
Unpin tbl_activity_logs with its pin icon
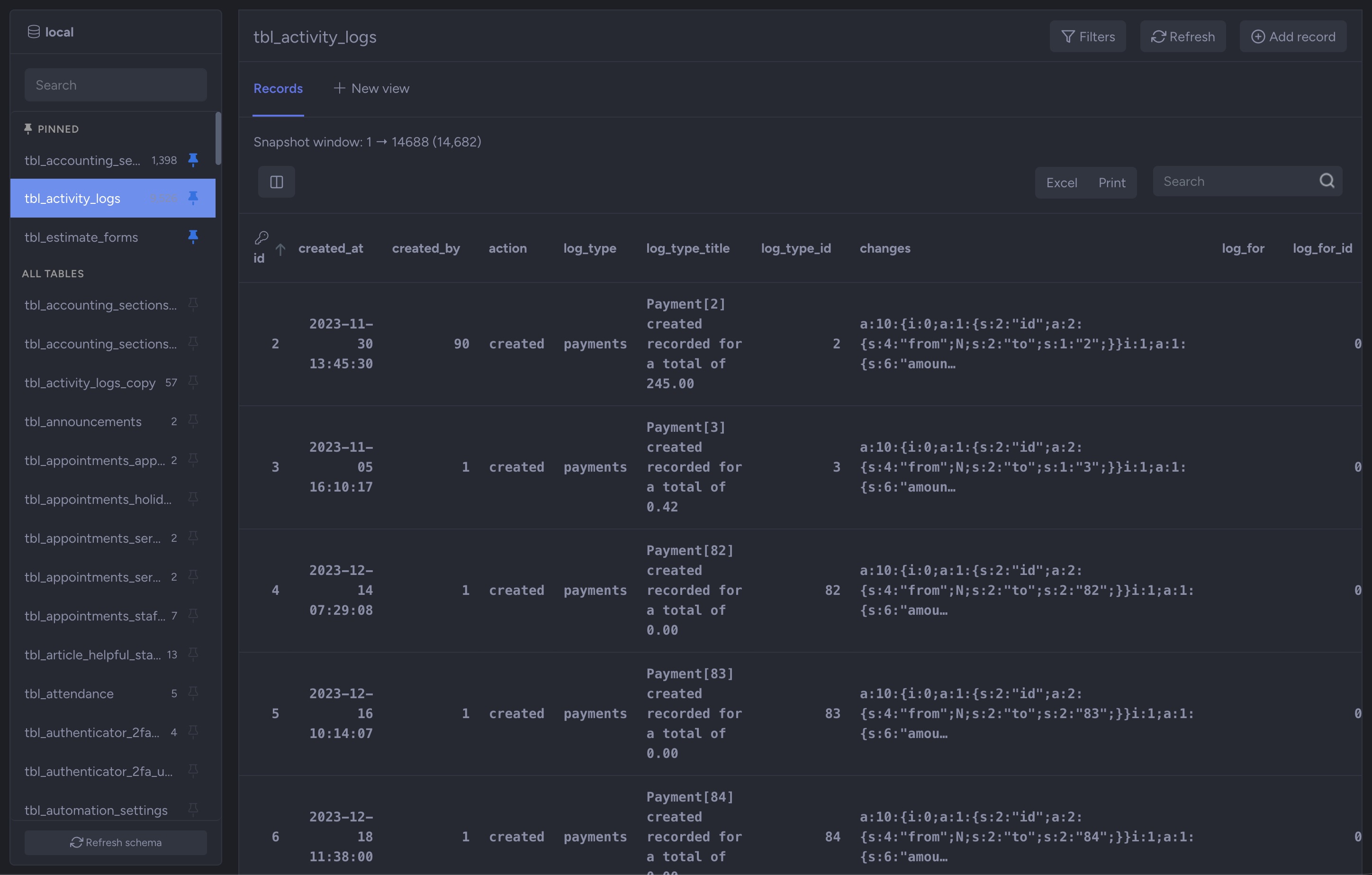[193, 199]
